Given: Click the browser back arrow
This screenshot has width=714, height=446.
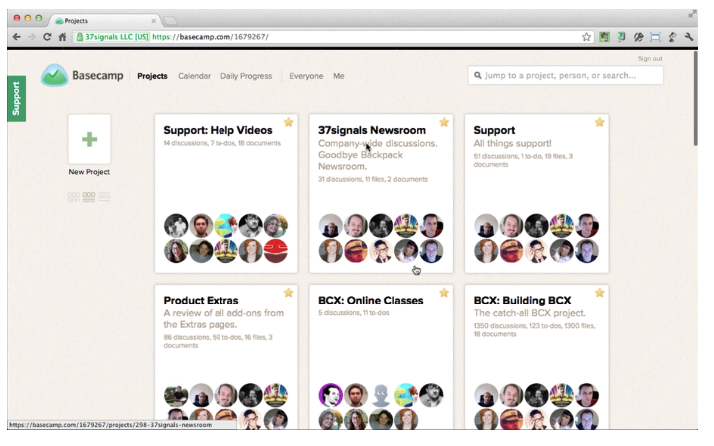Looking at the screenshot, I should [15, 37].
